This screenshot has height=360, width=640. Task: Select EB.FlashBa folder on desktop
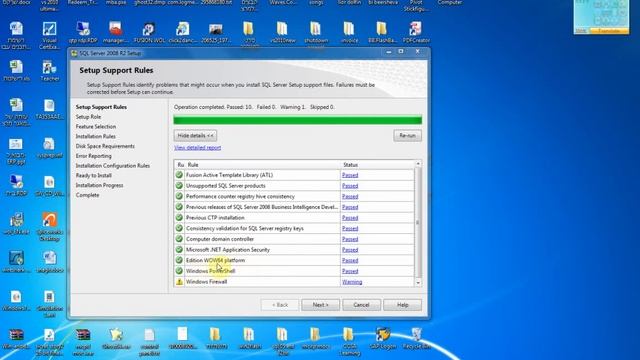tap(382, 32)
